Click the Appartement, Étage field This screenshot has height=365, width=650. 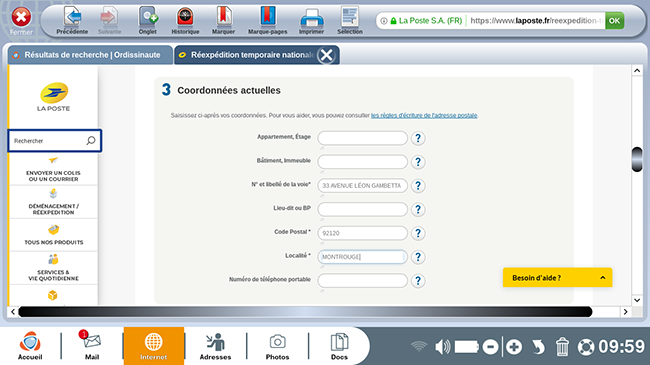pos(362,138)
